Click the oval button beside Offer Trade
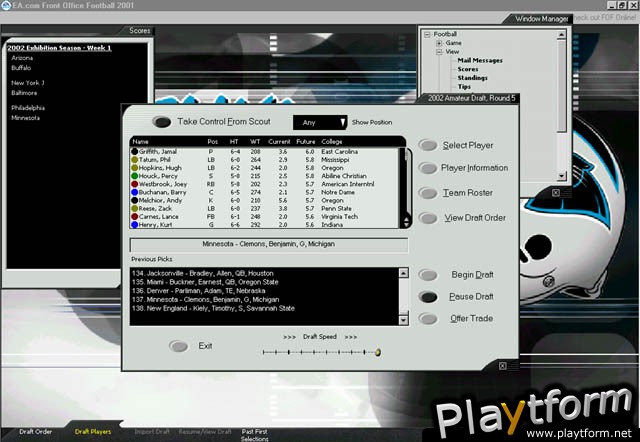 (x=428, y=318)
